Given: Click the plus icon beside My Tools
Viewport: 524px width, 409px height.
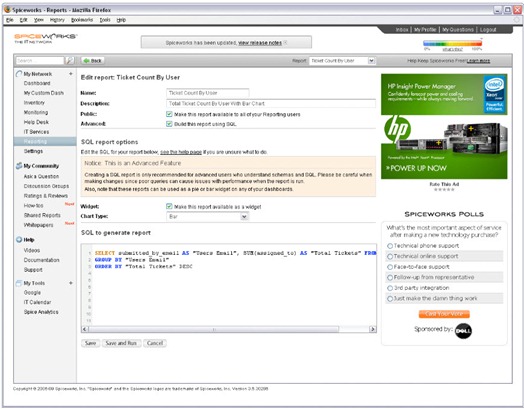Looking at the screenshot, I should [71, 283].
